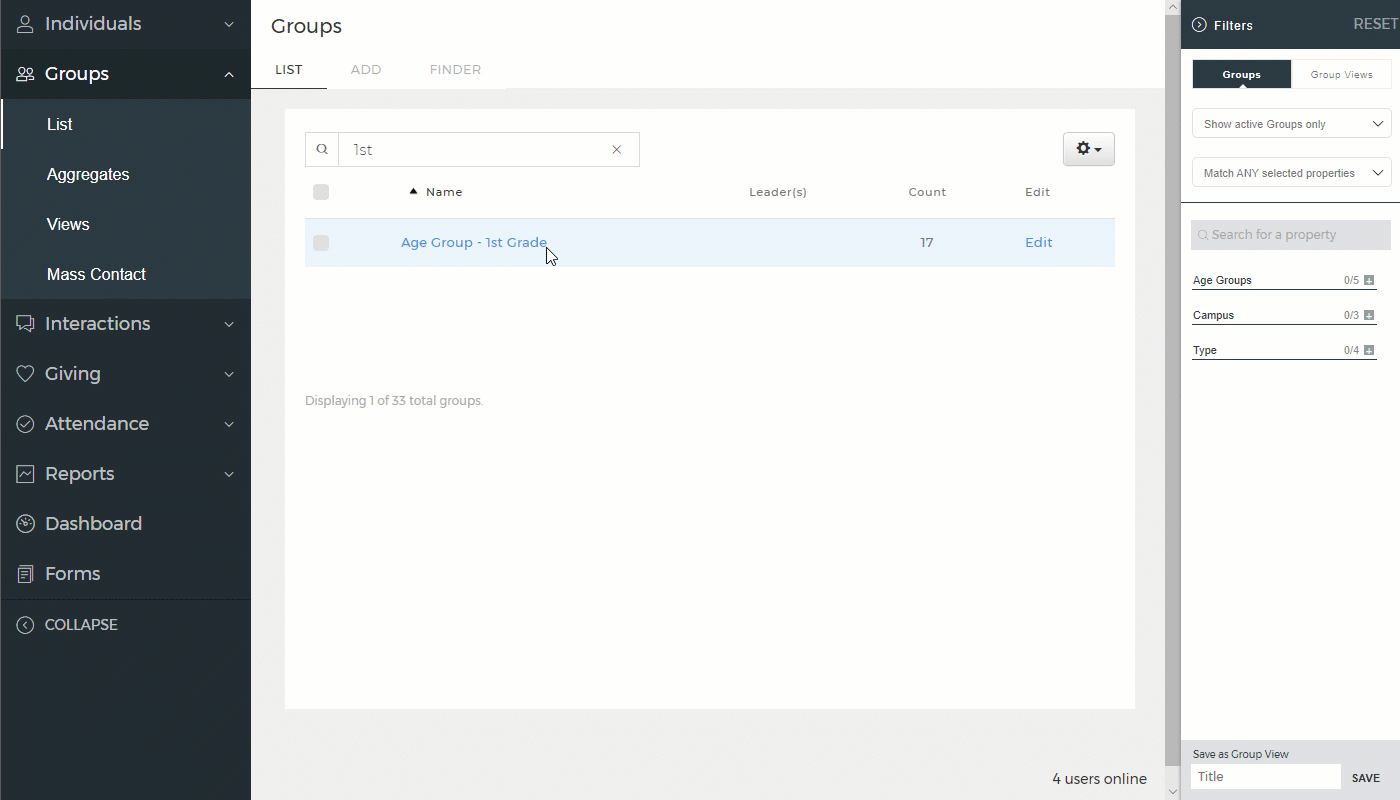This screenshot has width=1400, height=800.
Task: Clear the search box with X icon
Action: (617, 150)
